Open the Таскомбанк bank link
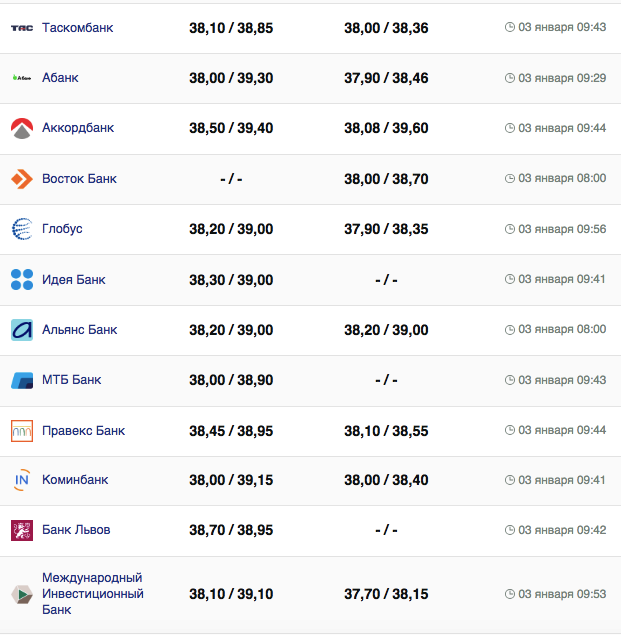The width and height of the screenshot is (621, 635). [77, 28]
